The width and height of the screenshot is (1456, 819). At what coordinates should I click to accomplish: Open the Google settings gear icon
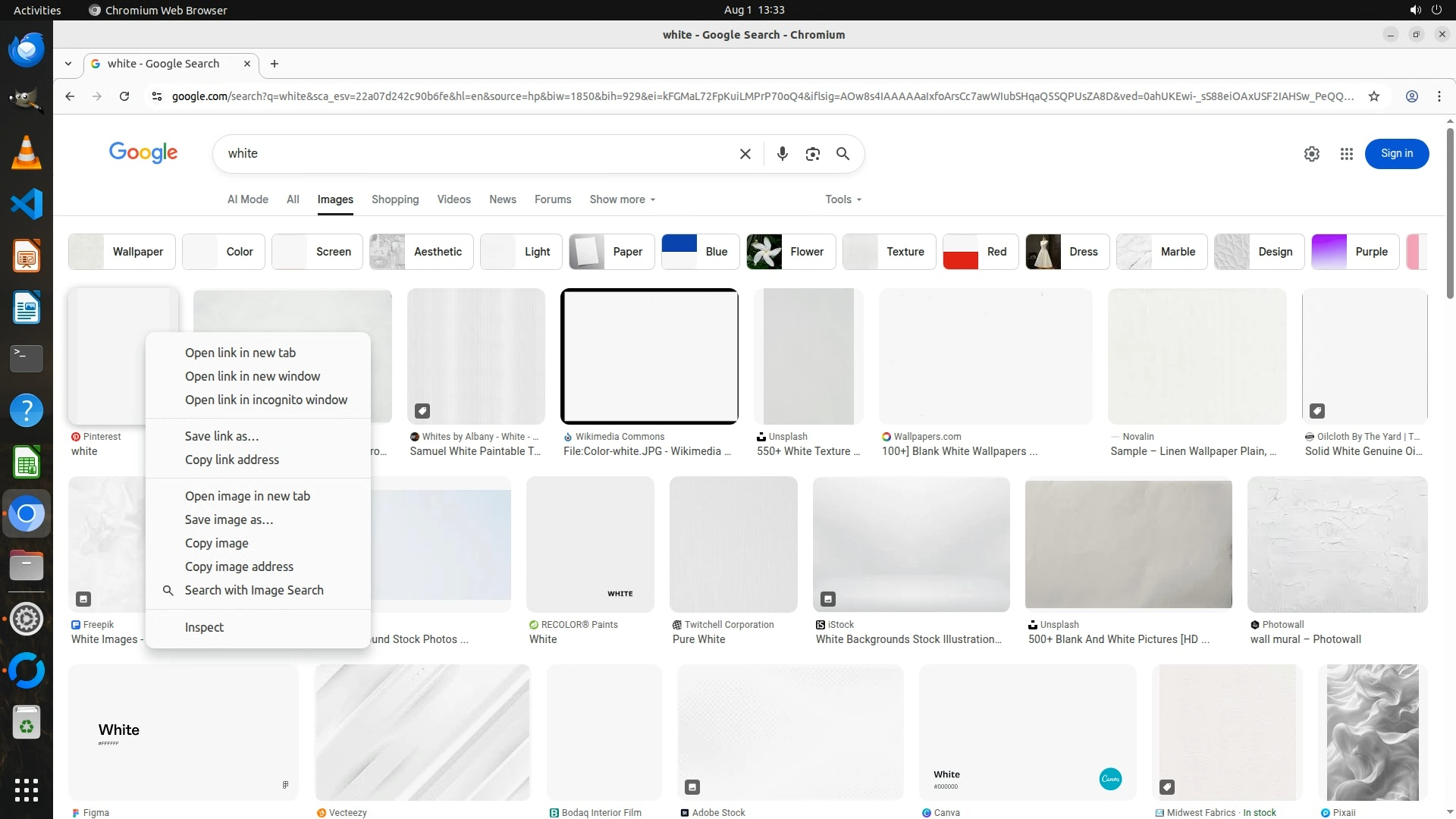tap(1311, 154)
